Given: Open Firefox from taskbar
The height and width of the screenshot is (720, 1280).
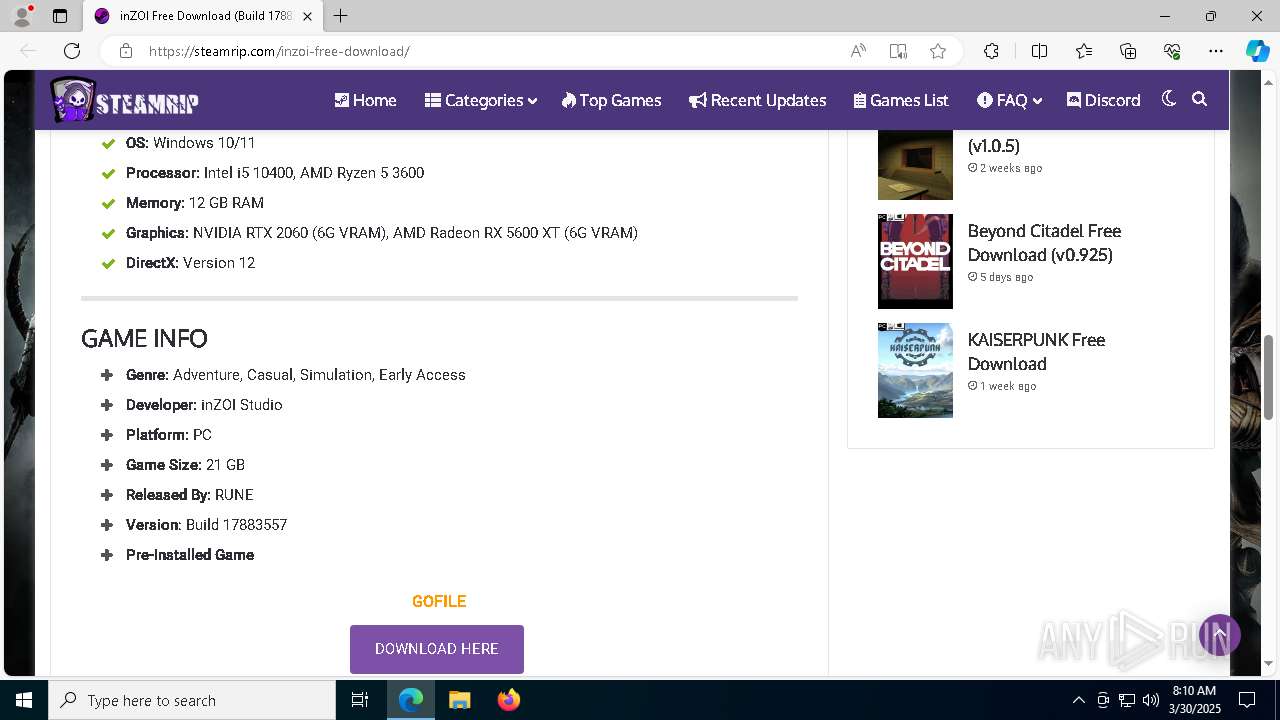Looking at the screenshot, I should (508, 700).
